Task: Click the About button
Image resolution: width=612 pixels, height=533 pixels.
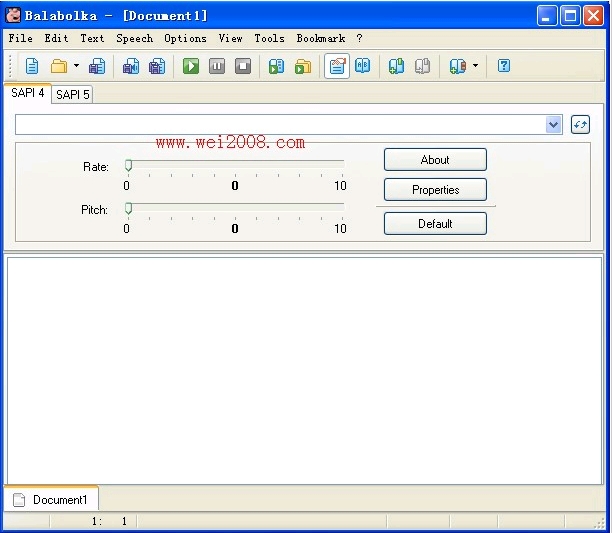Action: (435, 160)
